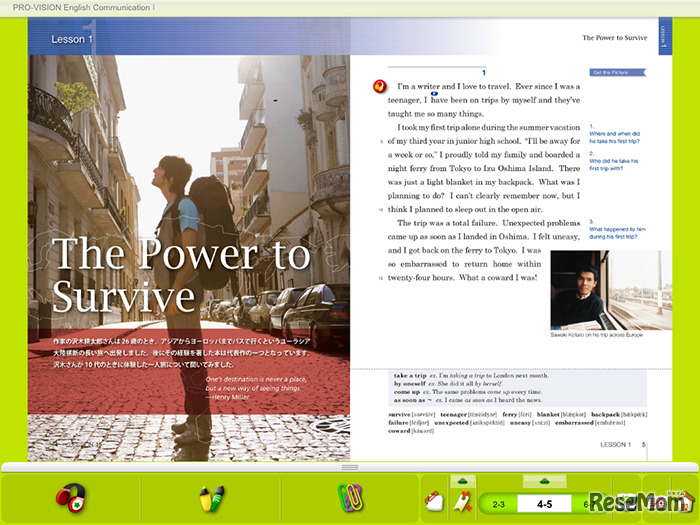700x525 pixels.
Task: Select the current 4-5 page spread
Action: point(544,504)
